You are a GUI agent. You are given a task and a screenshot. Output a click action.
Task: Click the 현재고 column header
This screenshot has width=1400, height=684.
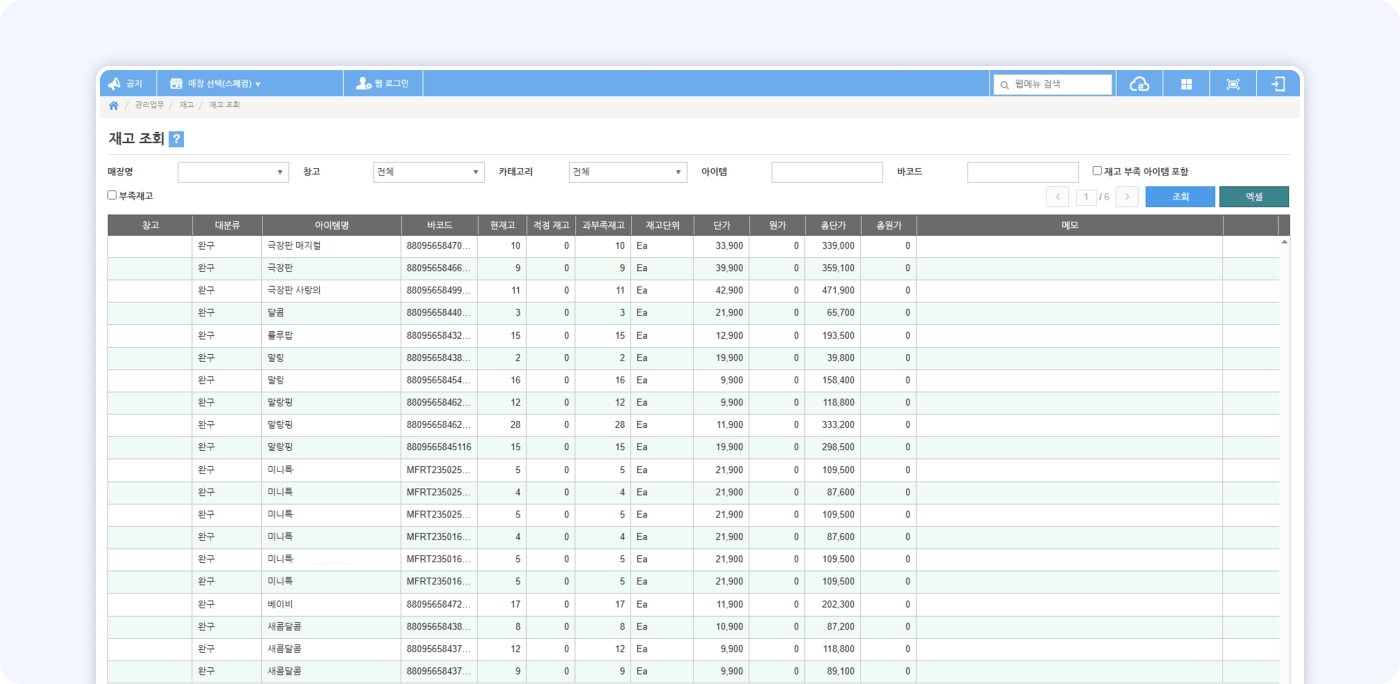[502, 226]
